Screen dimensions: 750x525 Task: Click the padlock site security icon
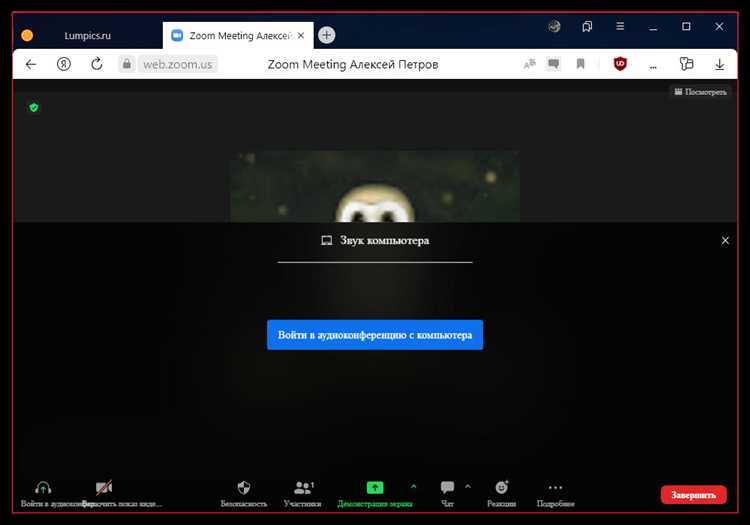(x=126, y=64)
